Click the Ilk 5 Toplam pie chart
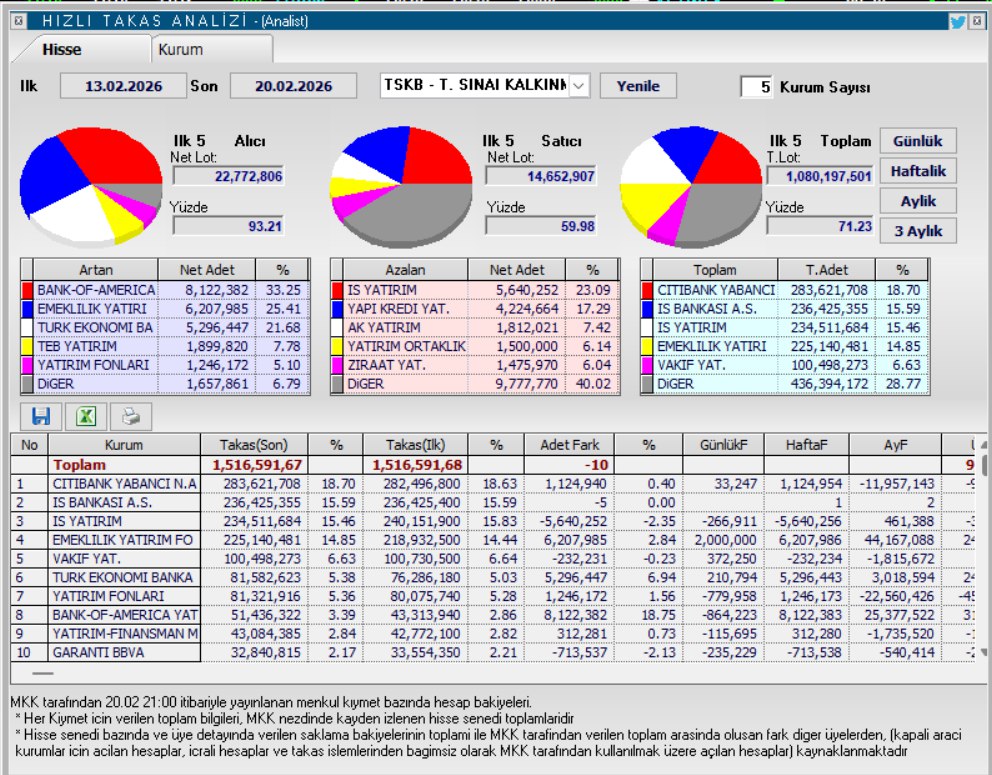Image resolution: width=992 pixels, height=775 pixels. [x=691, y=185]
